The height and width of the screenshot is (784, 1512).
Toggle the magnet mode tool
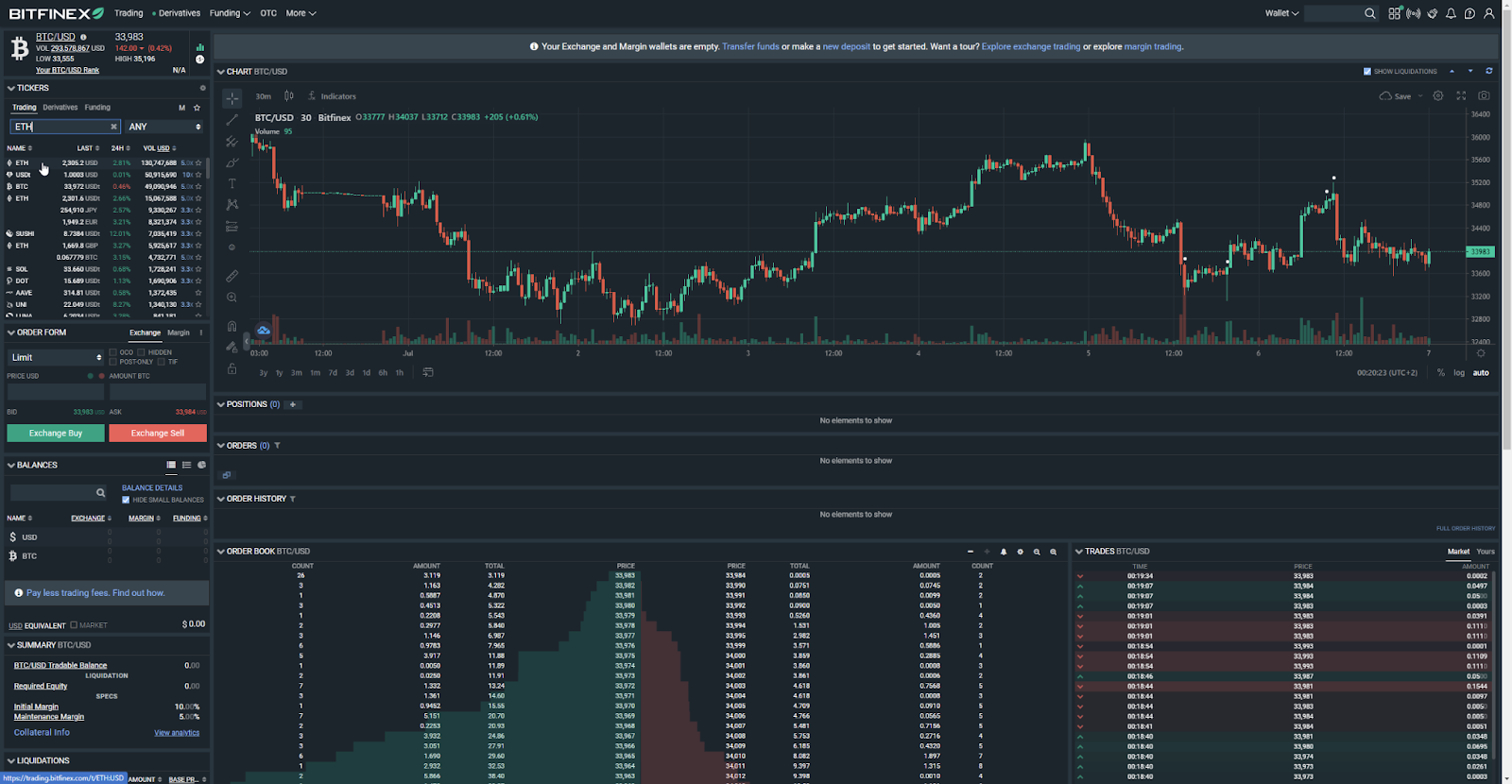(232, 326)
